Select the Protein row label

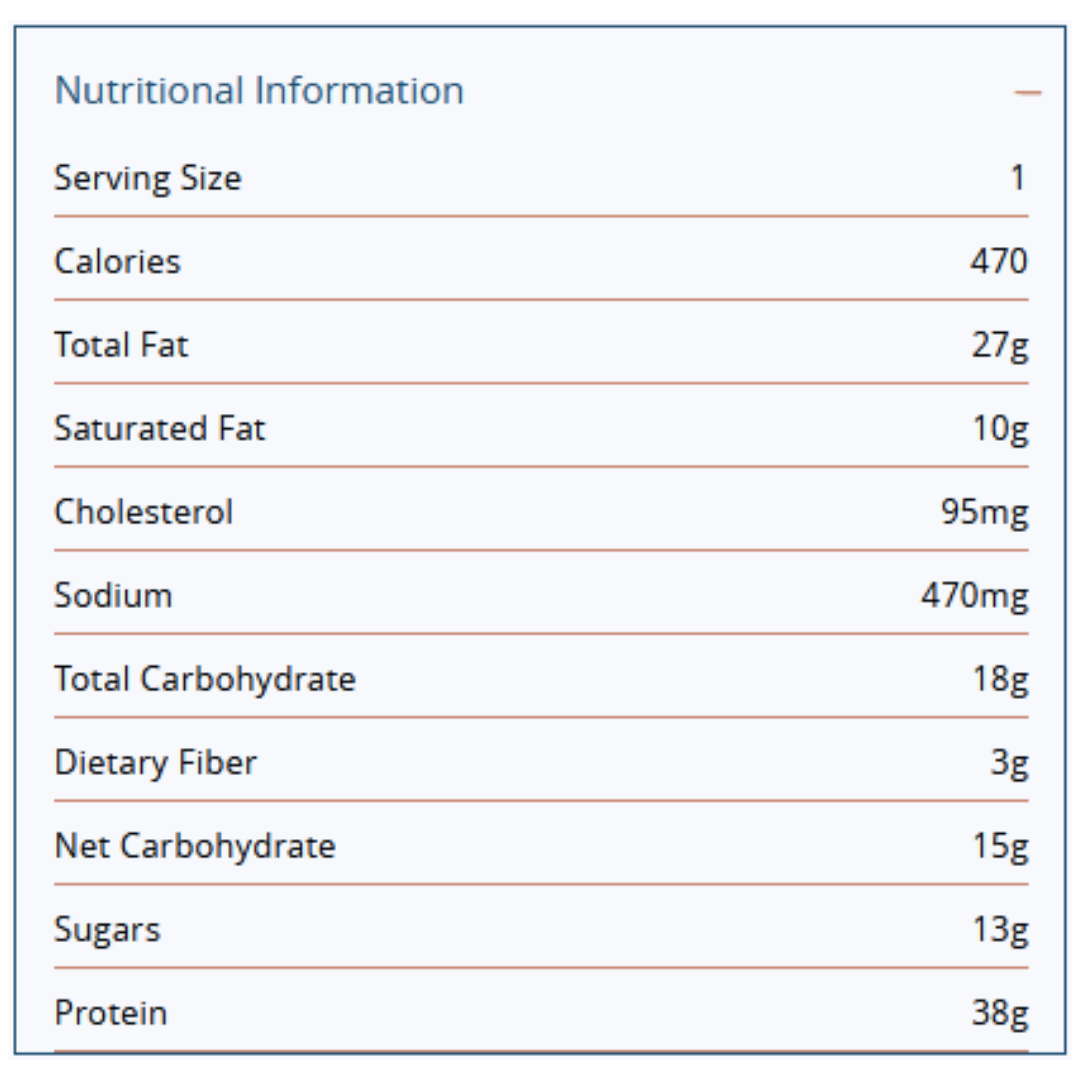(111, 1013)
